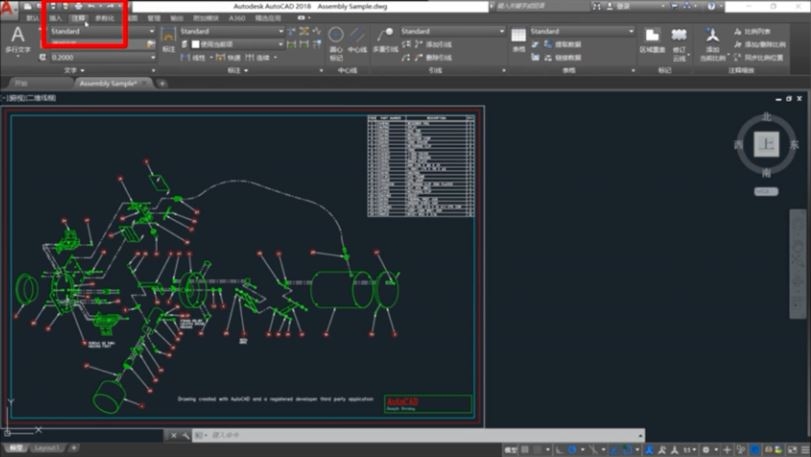This screenshot has height=457, width=811.
Task: Open the multileader style Standard dropdown
Action: click(x=452, y=31)
